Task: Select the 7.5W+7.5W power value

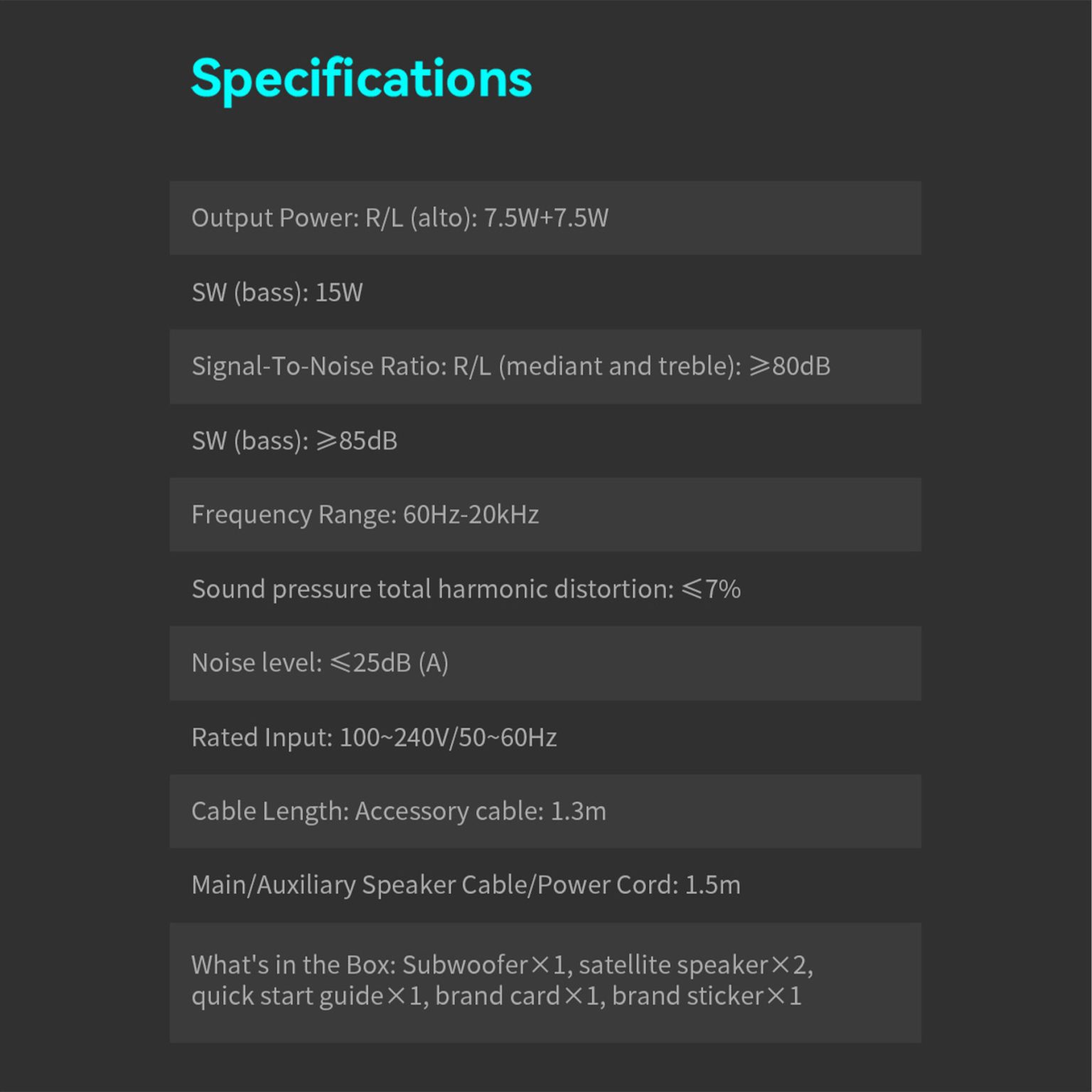Action: [545, 218]
